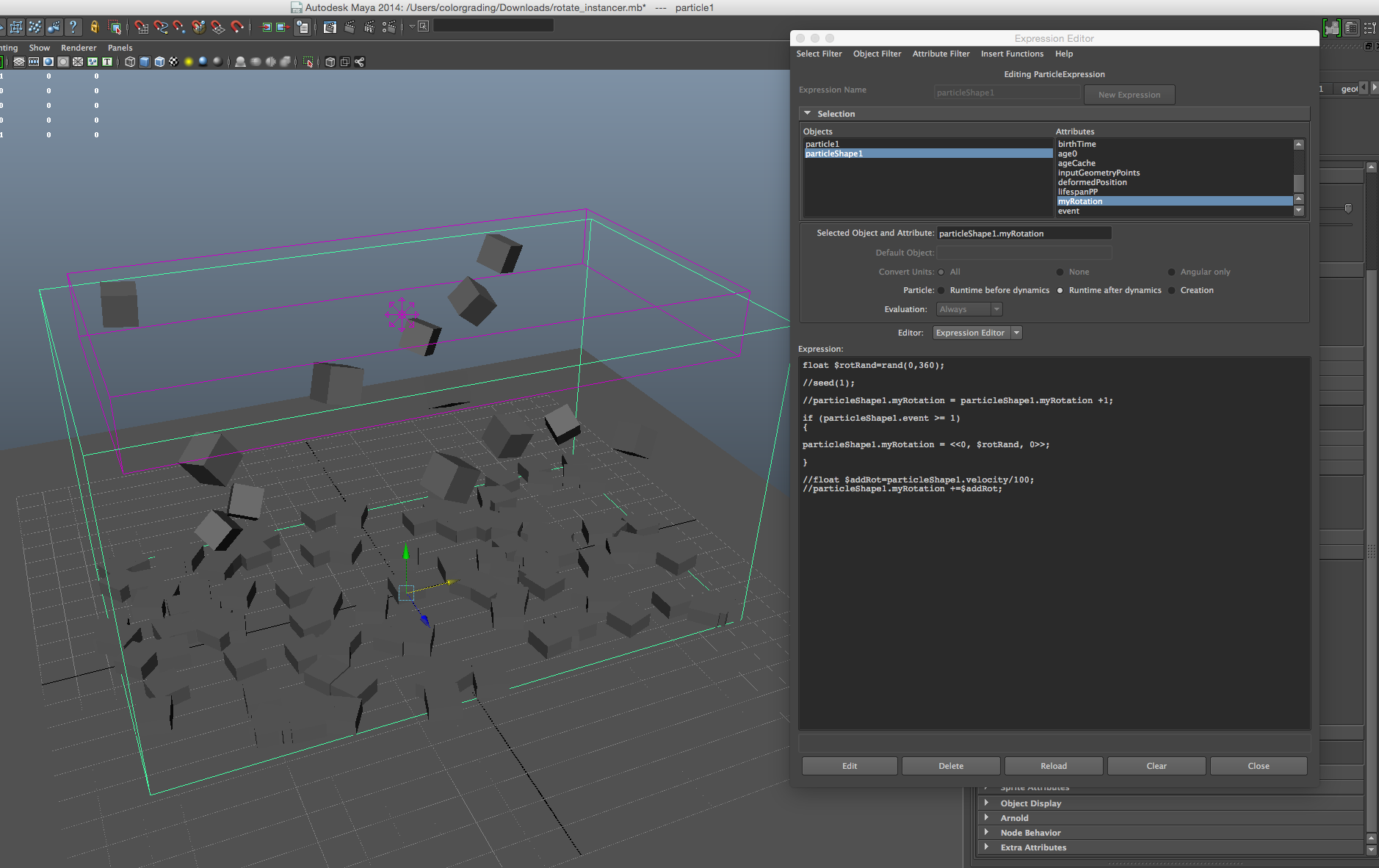
Task: Enable snap to points magnet icon
Action: click(180, 27)
